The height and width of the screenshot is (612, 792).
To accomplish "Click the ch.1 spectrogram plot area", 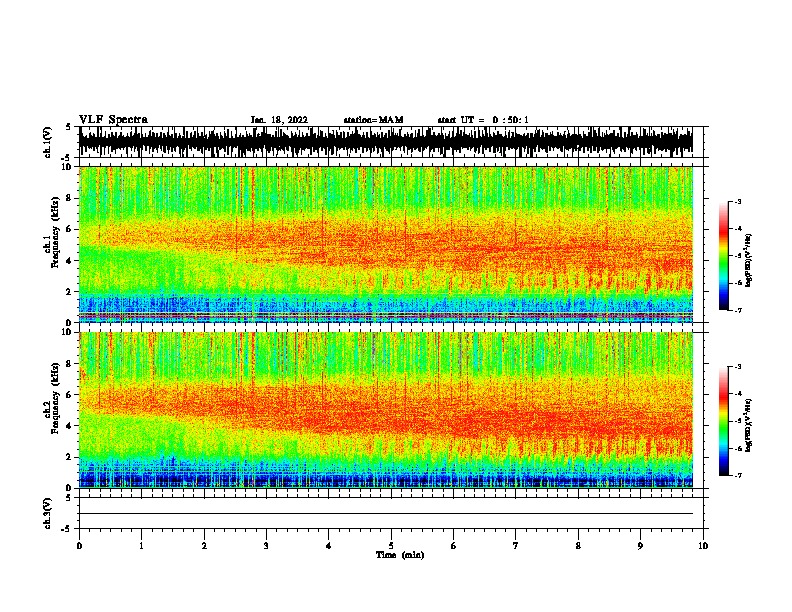I will pyautogui.click(x=386, y=244).
